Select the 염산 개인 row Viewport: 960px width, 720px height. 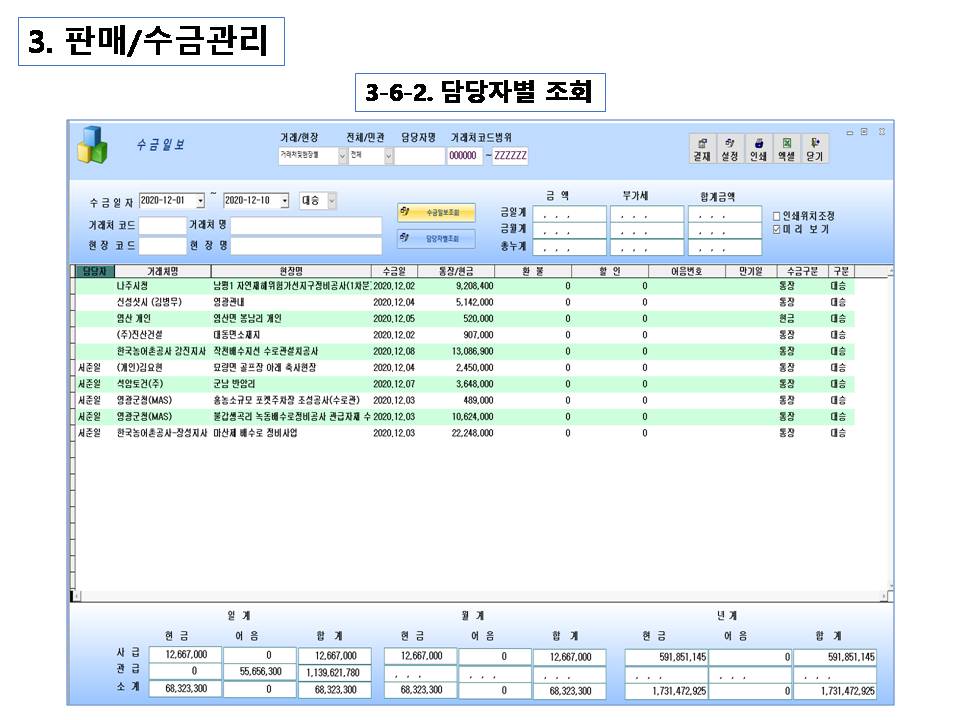point(465,319)
